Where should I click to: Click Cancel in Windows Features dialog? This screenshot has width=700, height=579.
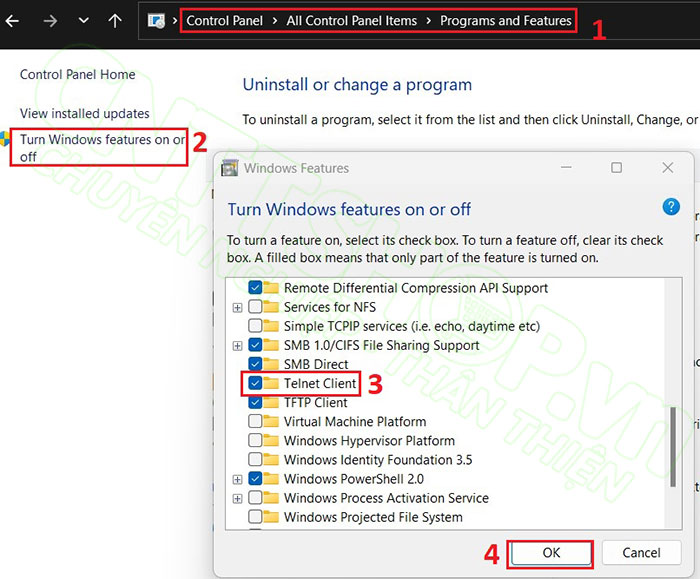tap(641, 553)
